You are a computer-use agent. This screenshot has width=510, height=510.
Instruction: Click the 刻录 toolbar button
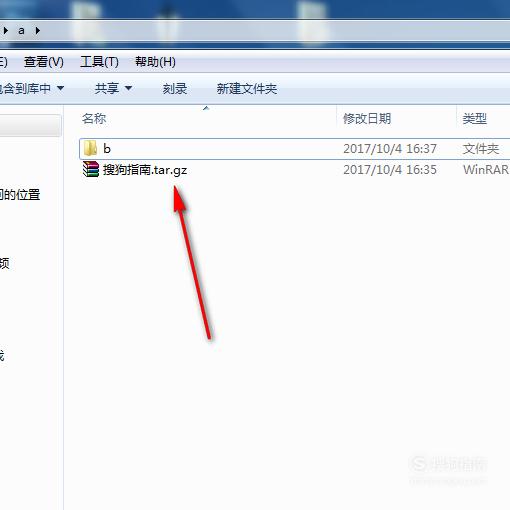point(175,89)
